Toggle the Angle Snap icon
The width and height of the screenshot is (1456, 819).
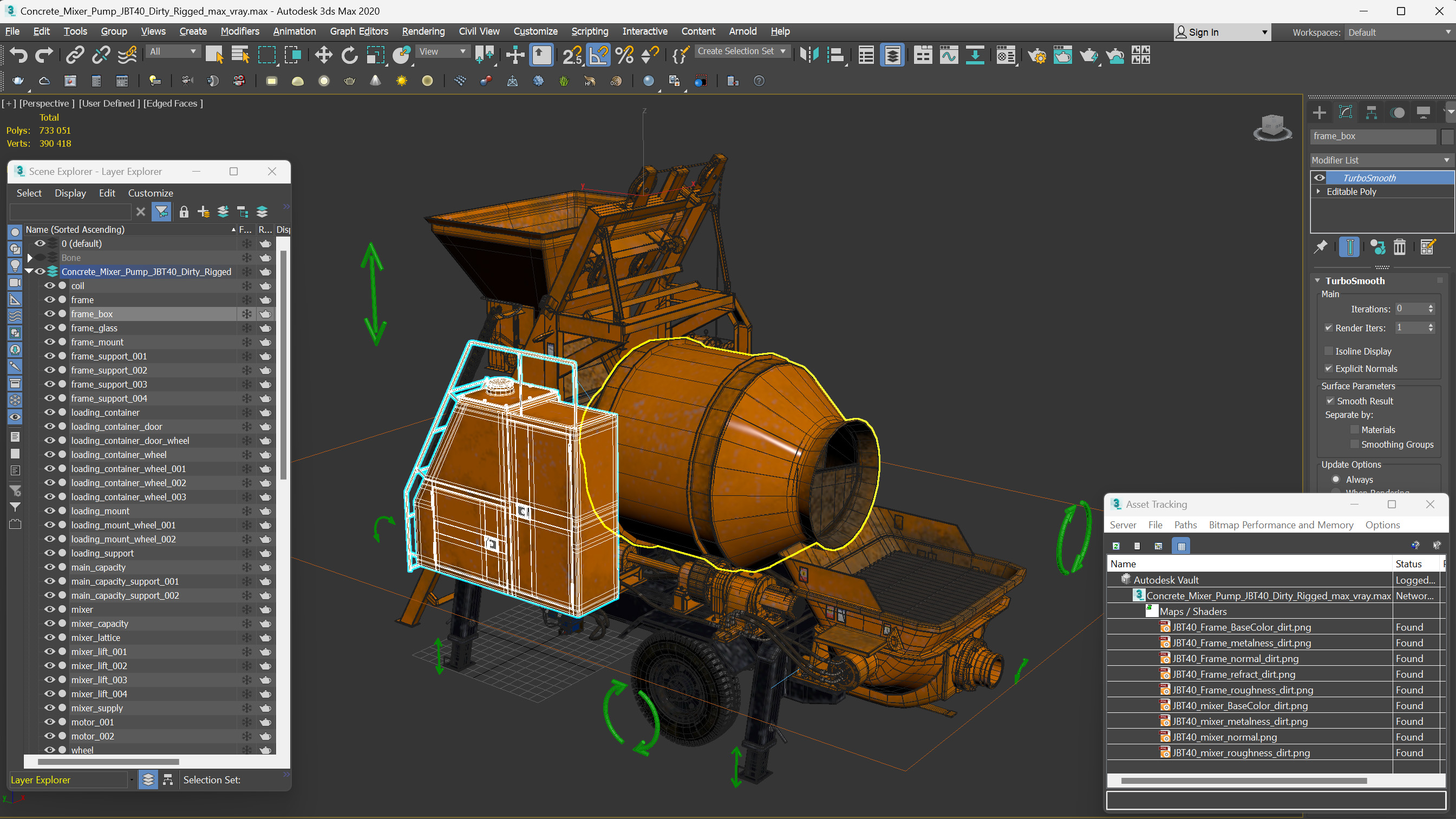[598, 55]
